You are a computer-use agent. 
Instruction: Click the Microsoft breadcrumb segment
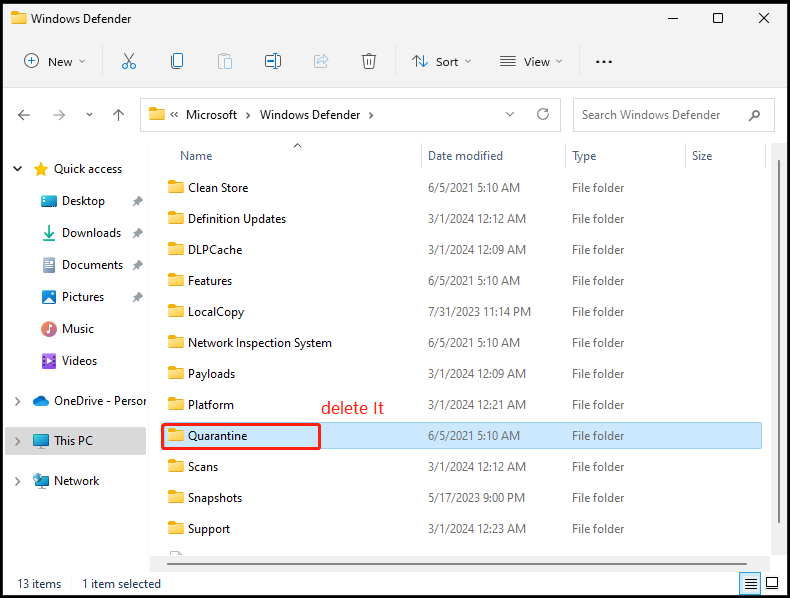pos(211,115)
